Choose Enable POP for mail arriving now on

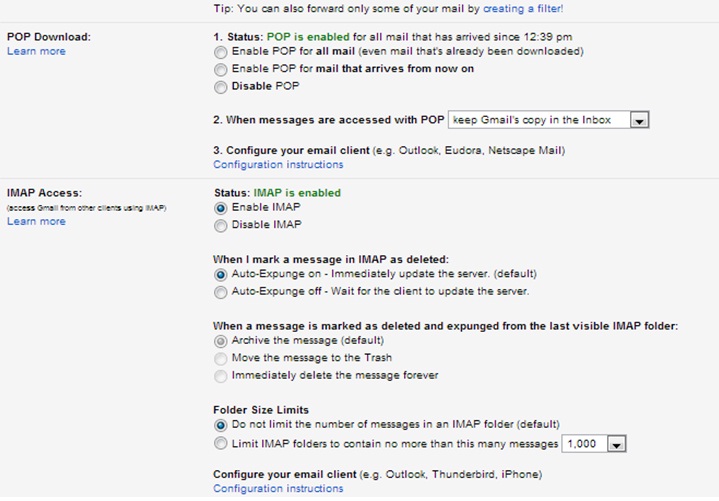pyautogui.click(x=220, y=69)
